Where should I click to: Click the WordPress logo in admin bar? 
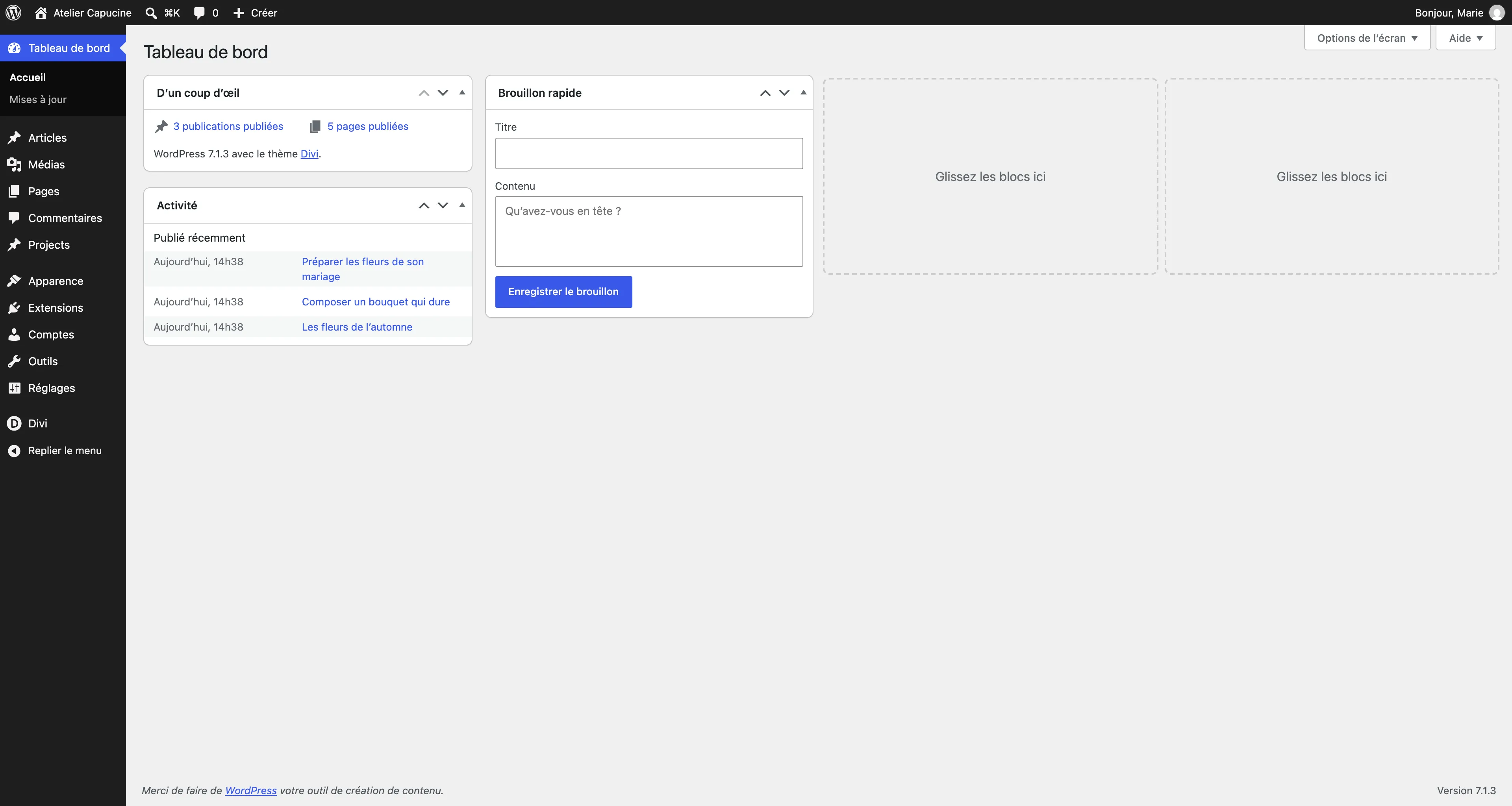coord(13,12)
